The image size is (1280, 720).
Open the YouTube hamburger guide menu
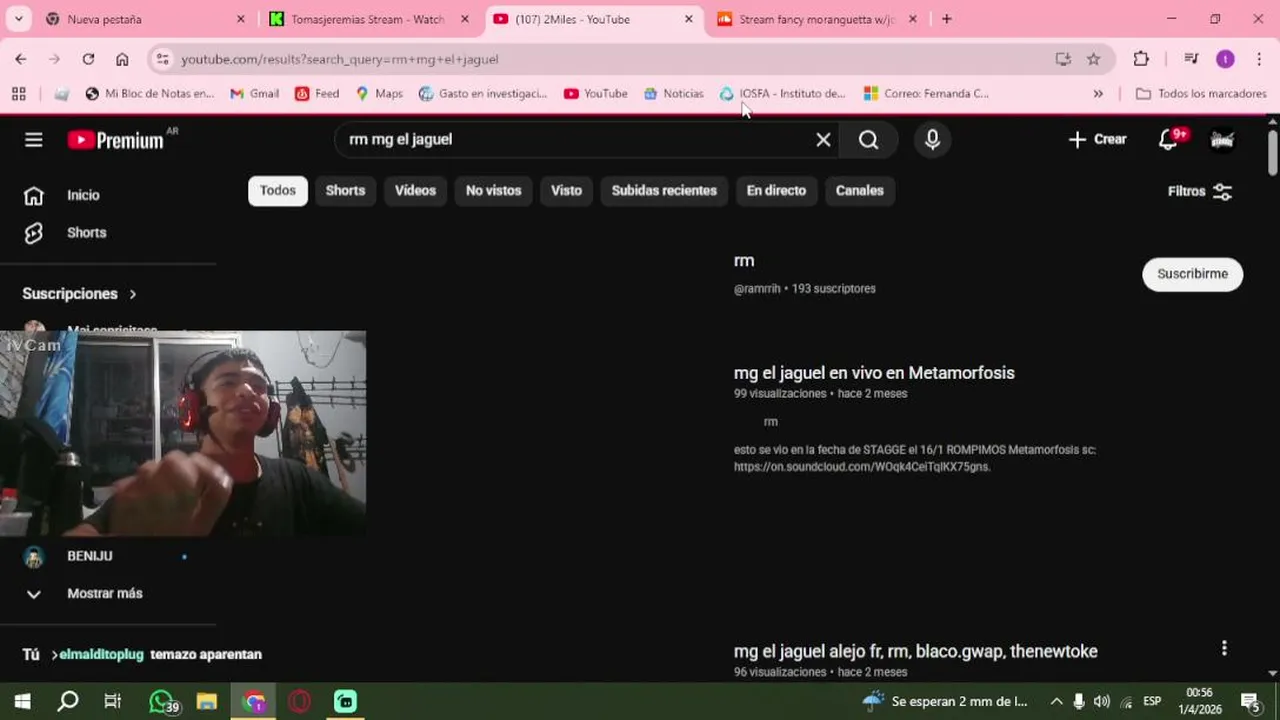pyautogui.click(x=34, y=140)
